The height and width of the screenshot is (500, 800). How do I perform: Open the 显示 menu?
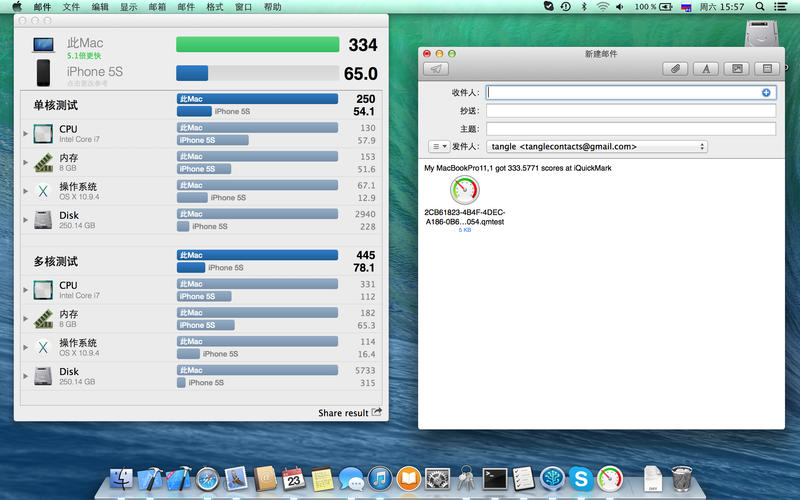pos(129,7)
